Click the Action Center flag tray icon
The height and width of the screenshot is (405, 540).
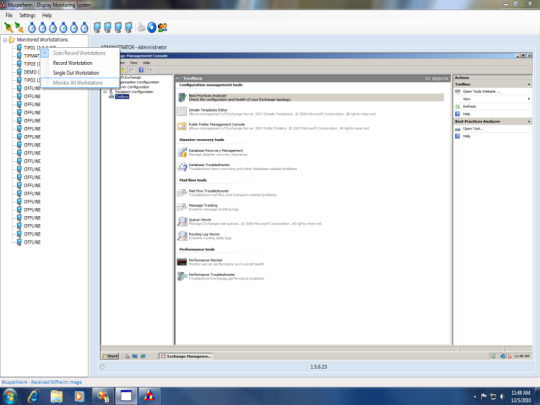point(484,396)
